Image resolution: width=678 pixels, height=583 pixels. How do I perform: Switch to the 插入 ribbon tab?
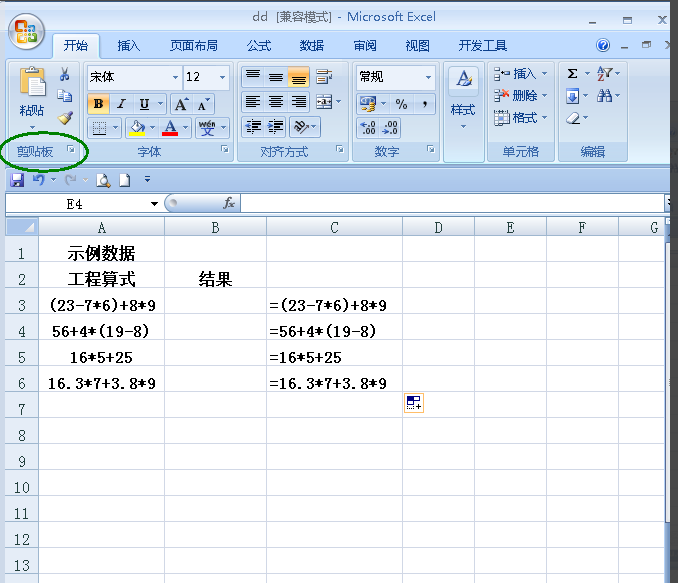[x=129, y=46]
